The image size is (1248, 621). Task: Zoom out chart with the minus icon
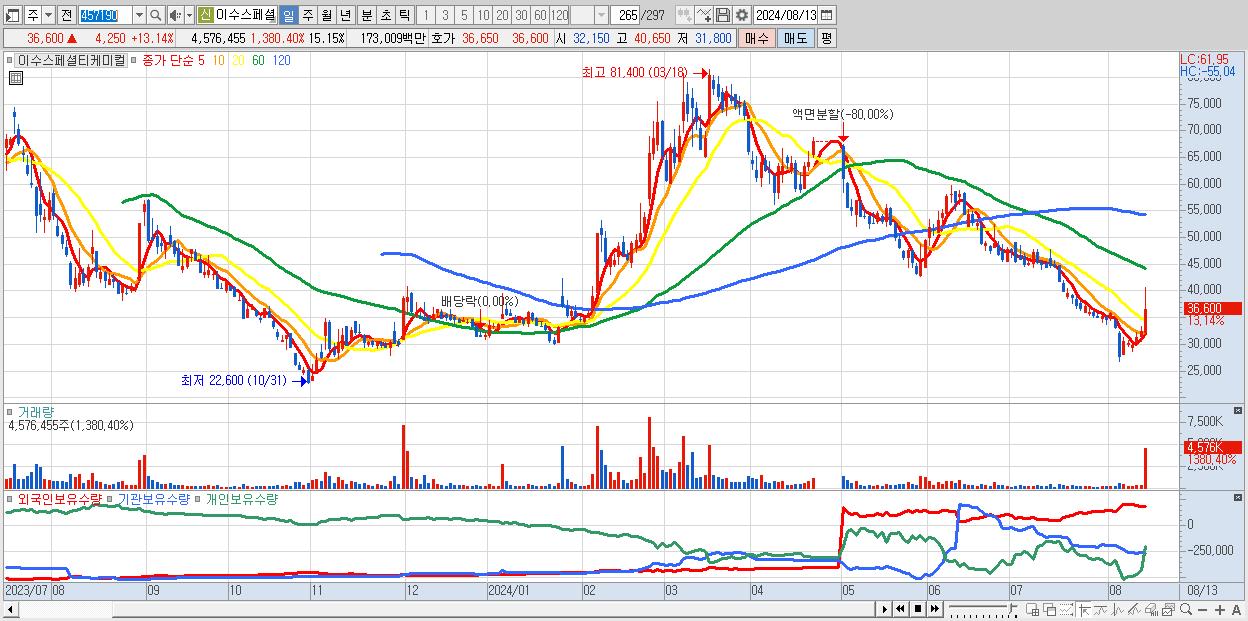[1202, 610]
